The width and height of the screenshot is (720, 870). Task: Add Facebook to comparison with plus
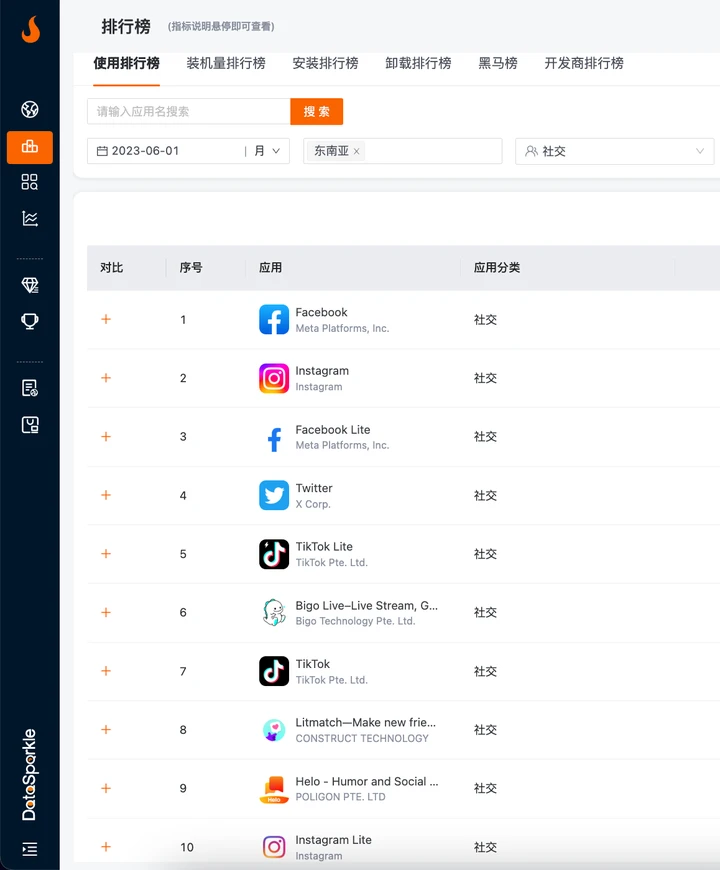(106, 319)
